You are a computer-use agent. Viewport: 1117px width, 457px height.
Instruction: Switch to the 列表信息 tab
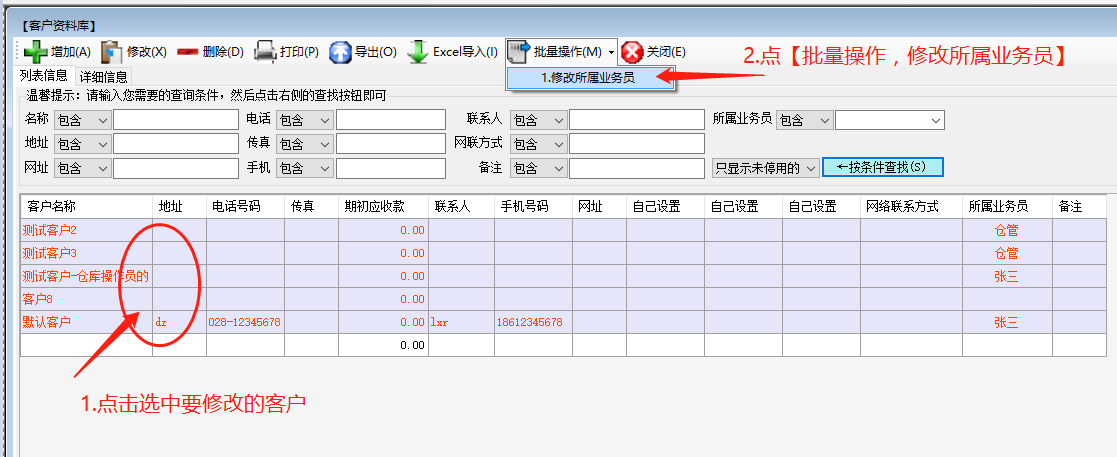point(44,76)
